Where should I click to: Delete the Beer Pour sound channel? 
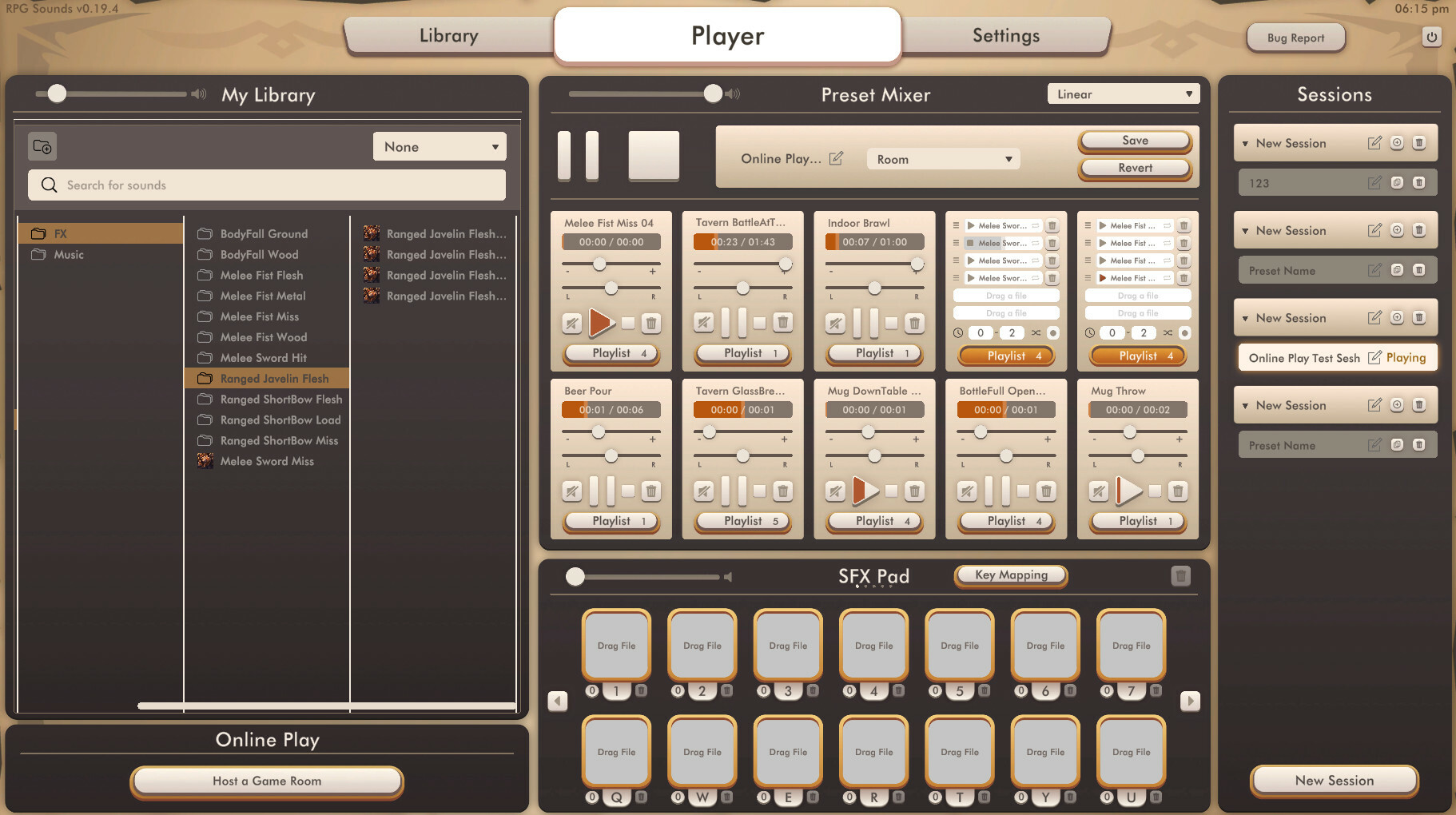coord(652,491)
